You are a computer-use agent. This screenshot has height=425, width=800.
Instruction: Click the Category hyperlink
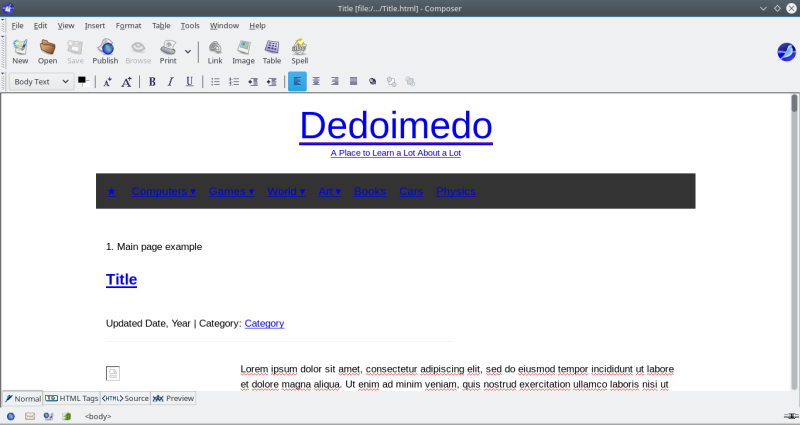(x=264, y=323)
